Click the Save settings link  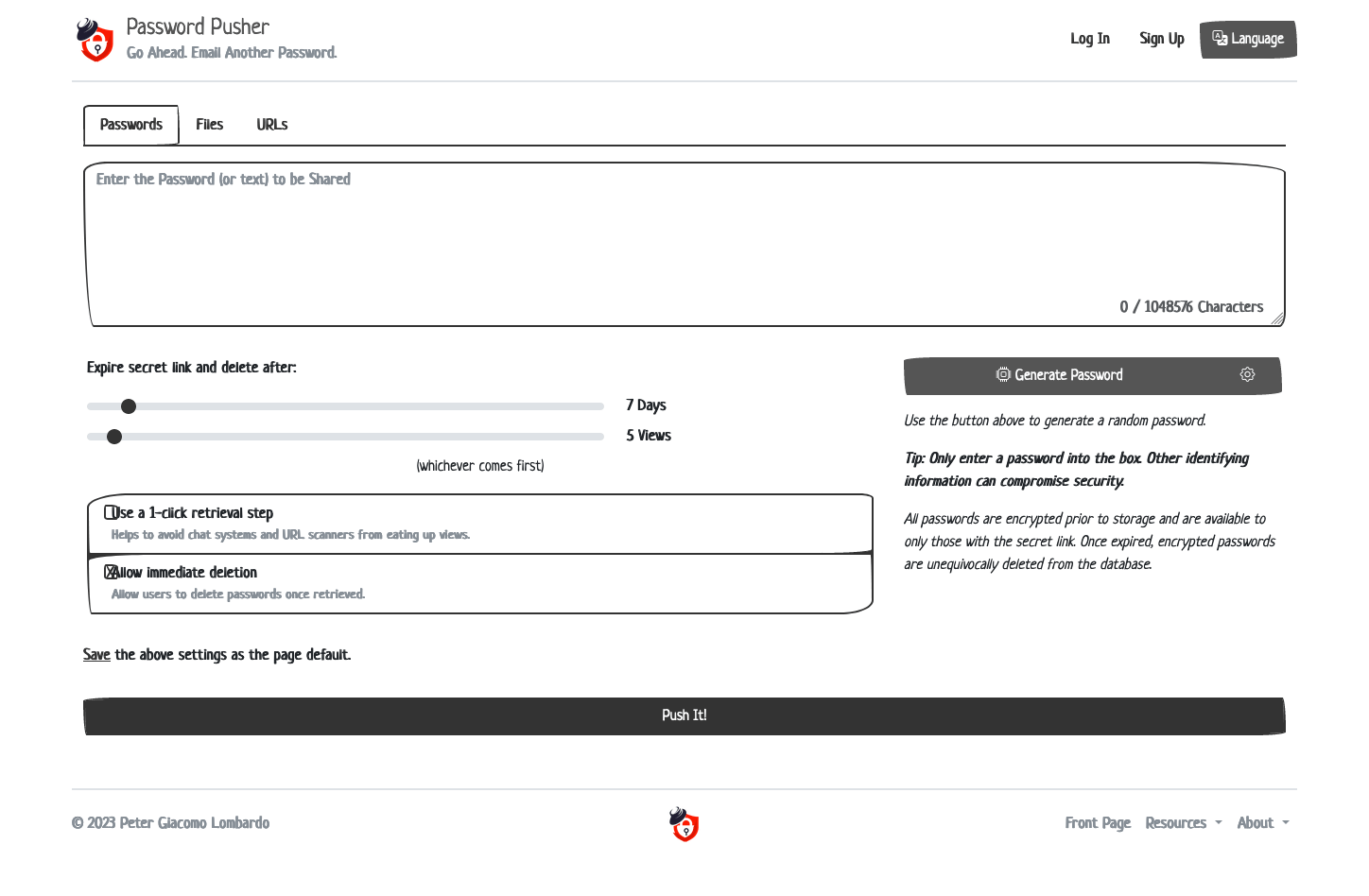click(x=96, y=655)
